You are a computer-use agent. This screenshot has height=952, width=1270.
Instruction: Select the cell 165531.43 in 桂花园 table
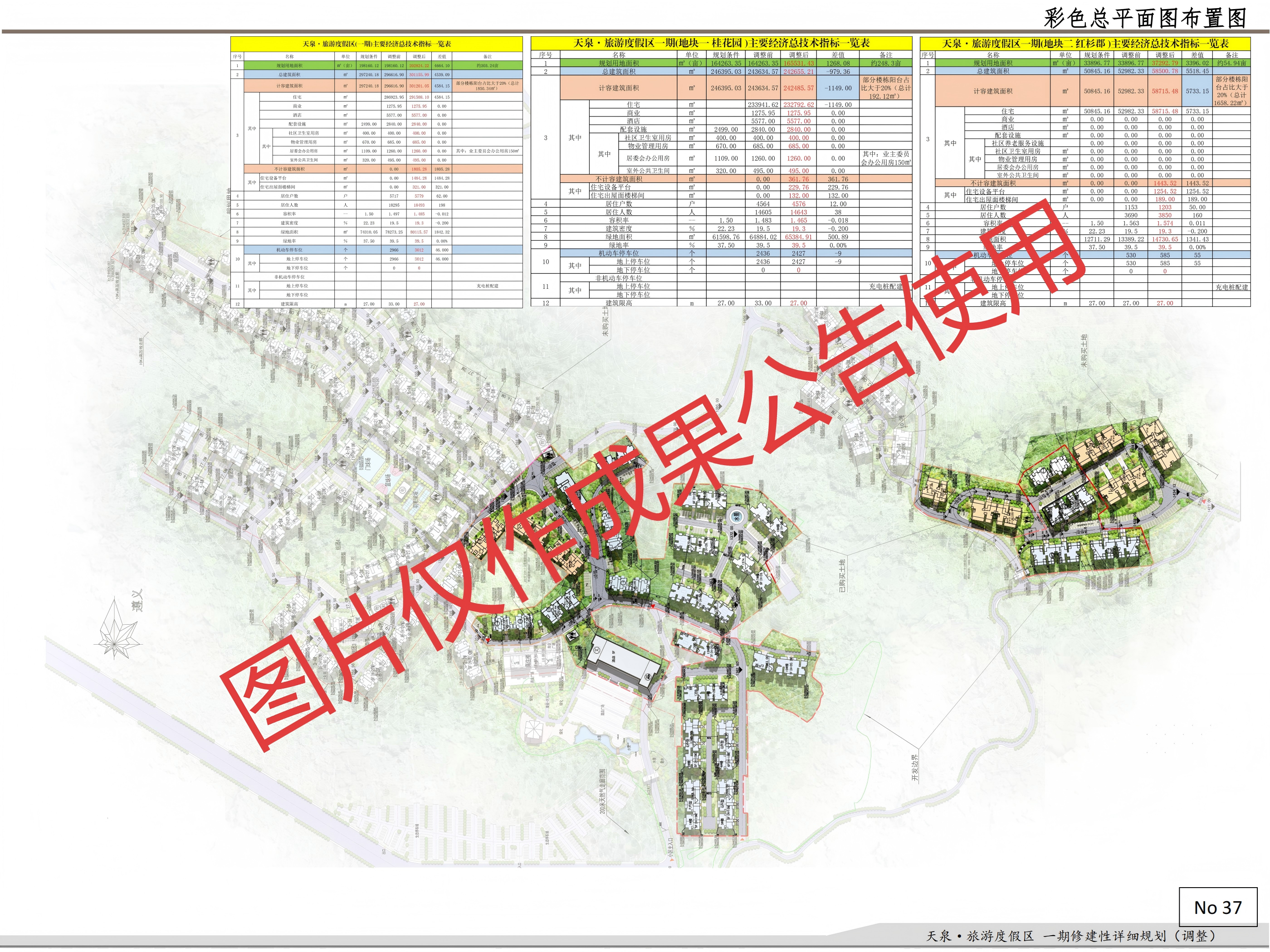pyautogui.click(x=799, y=63)
